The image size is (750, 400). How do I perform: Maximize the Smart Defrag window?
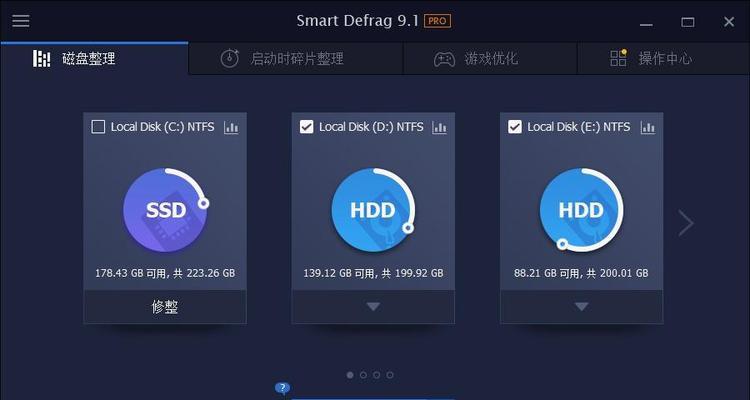pos(688,22)
